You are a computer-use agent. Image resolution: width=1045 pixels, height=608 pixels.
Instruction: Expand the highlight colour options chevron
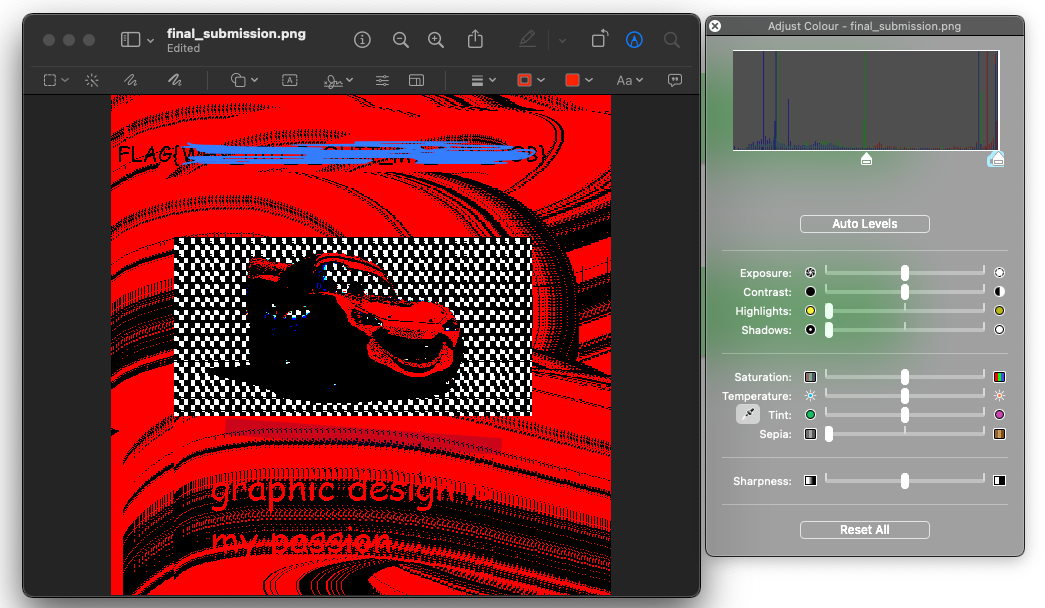[x=562, y=41]
